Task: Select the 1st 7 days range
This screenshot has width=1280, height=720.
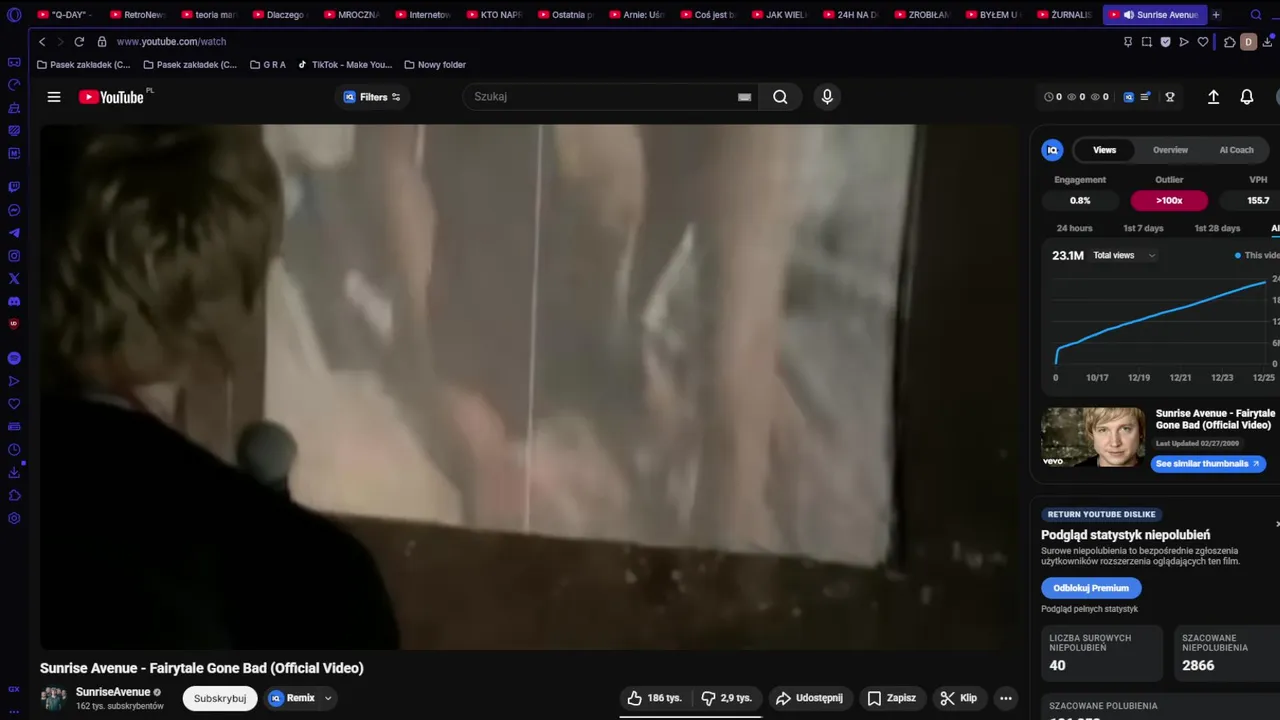Action: (x=1143, y=228)
